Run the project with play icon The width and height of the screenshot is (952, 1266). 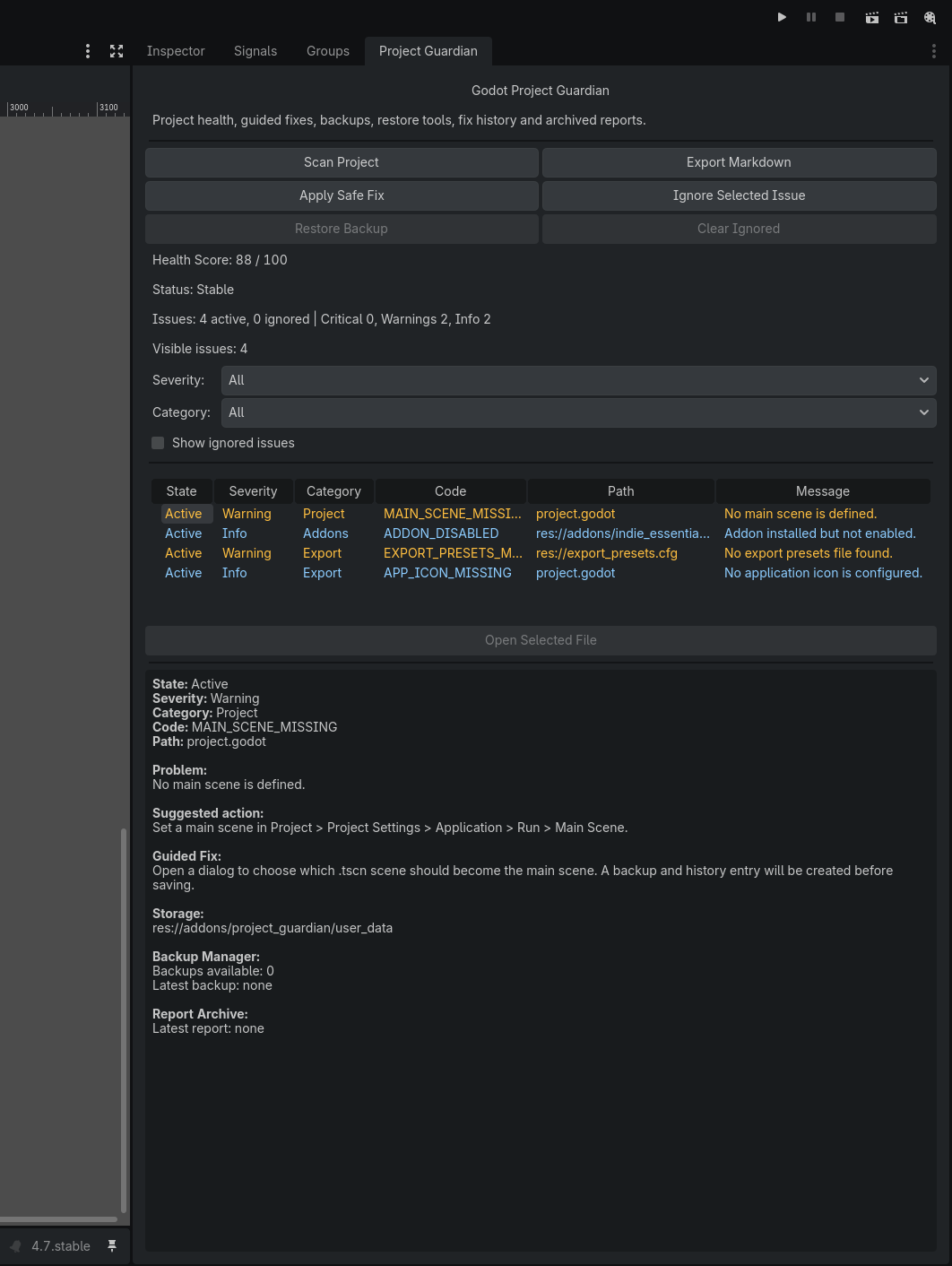(782, 17)
